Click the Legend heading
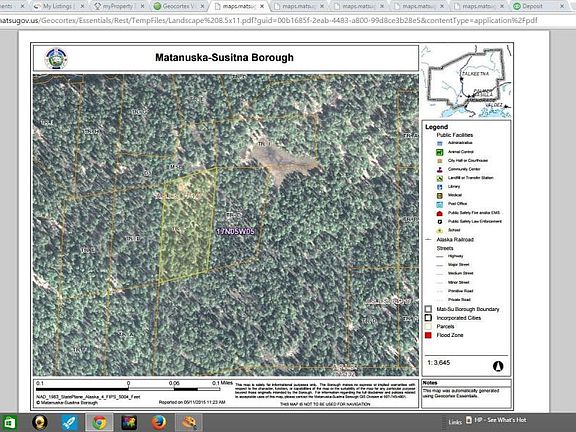576x432 pixels. tap(436, 127)
